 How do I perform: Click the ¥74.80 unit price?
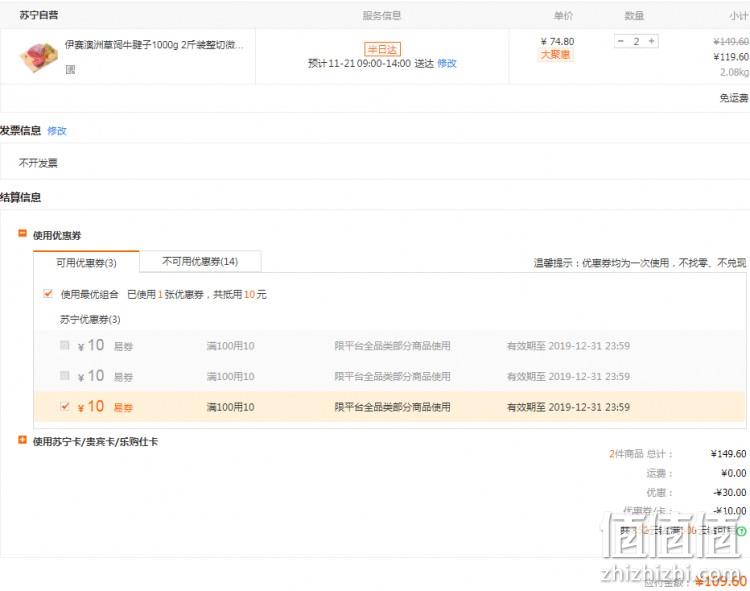tap(557, 42)
